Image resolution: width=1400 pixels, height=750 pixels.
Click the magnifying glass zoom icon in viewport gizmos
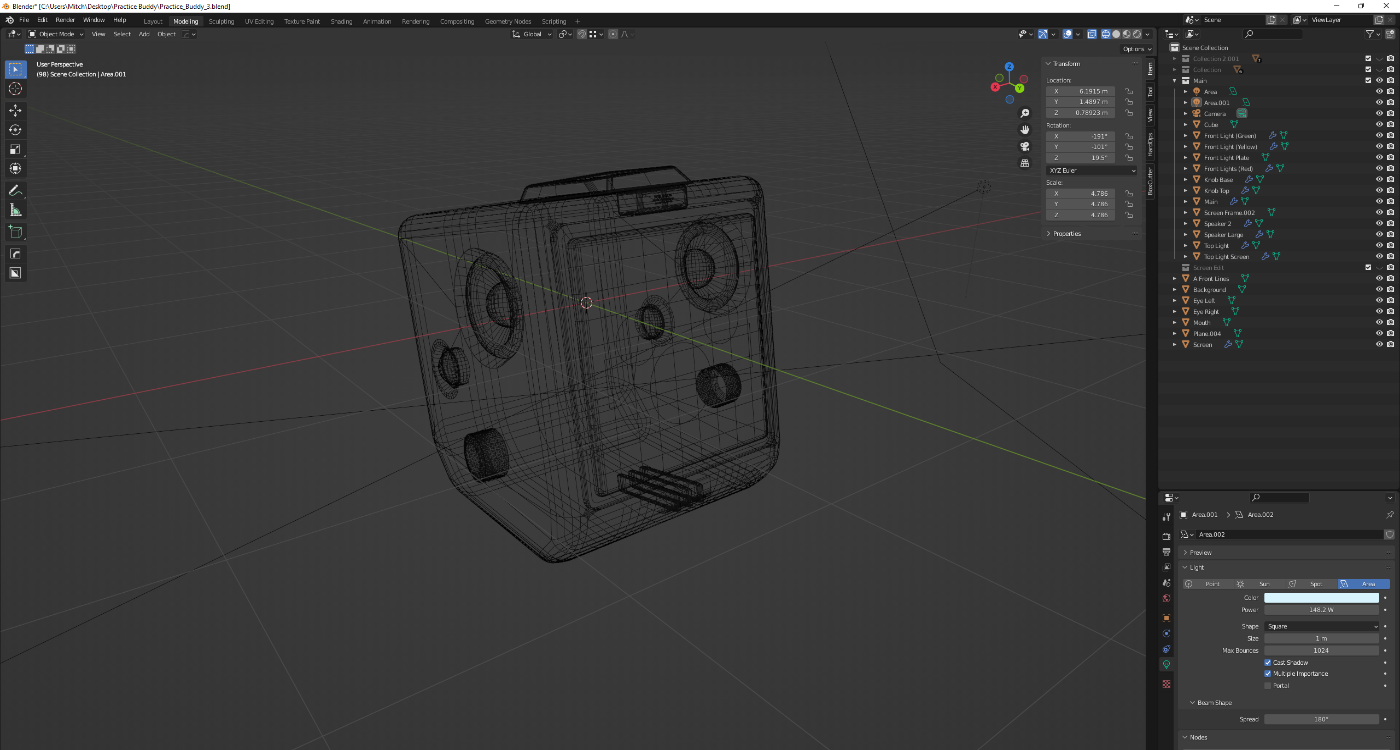click(x=1024, y=113)
